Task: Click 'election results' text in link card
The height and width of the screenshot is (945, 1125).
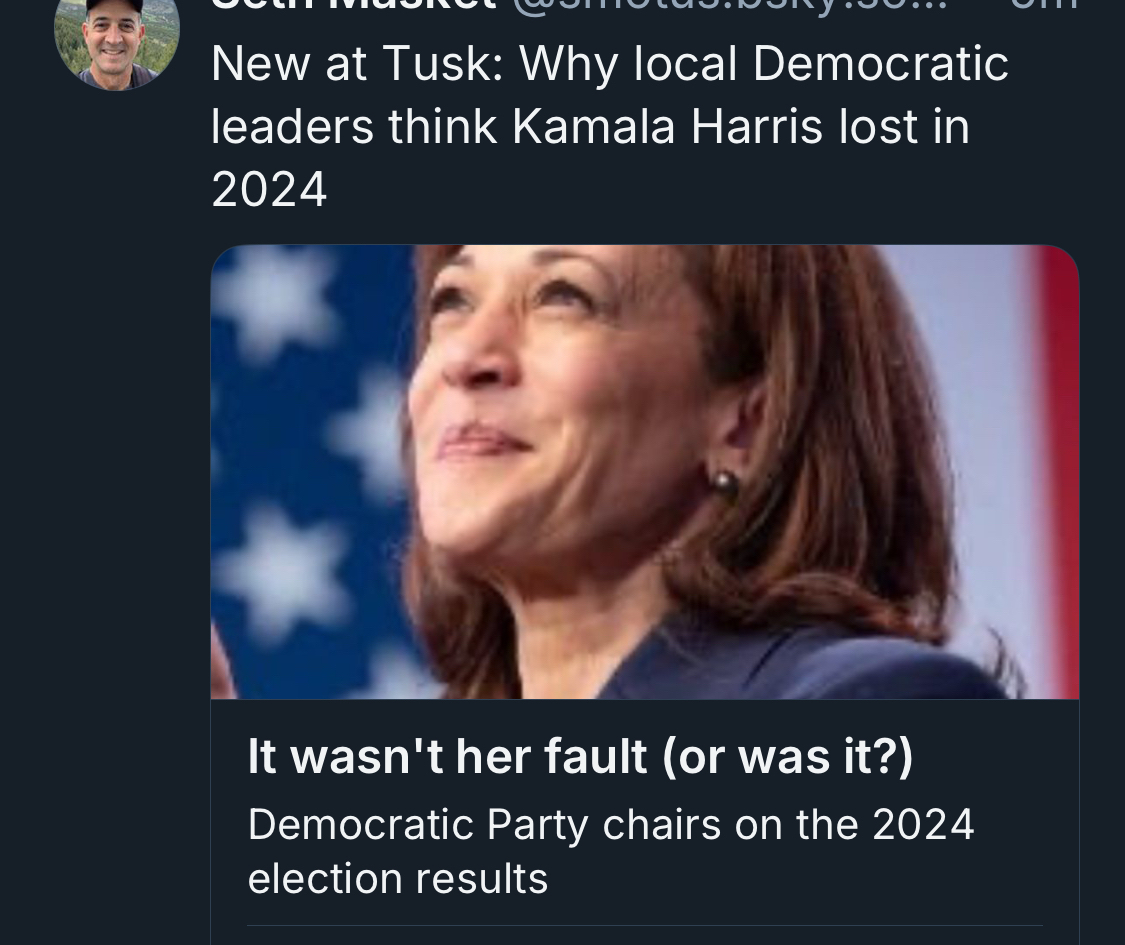Action: pos(397,879)
